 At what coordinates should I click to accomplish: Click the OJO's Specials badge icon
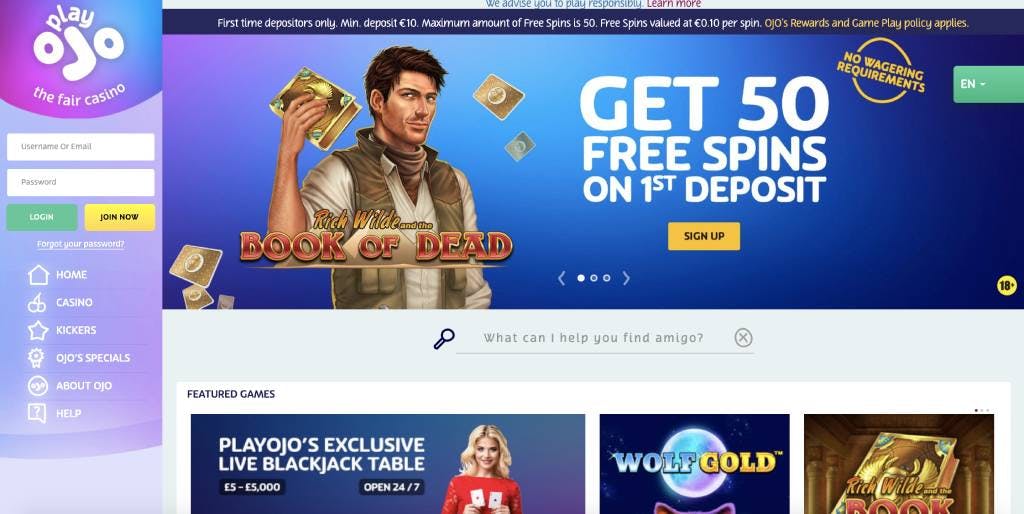point(37,358)
